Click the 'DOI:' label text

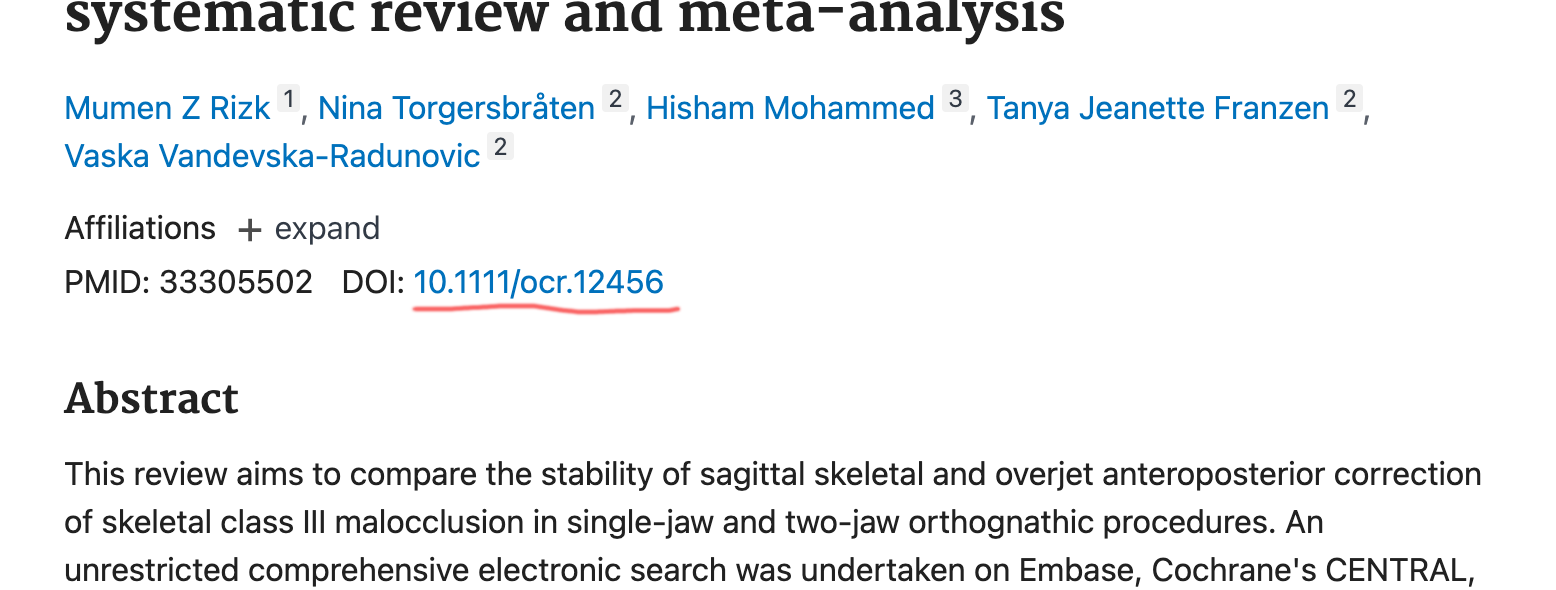pos(374,282)
